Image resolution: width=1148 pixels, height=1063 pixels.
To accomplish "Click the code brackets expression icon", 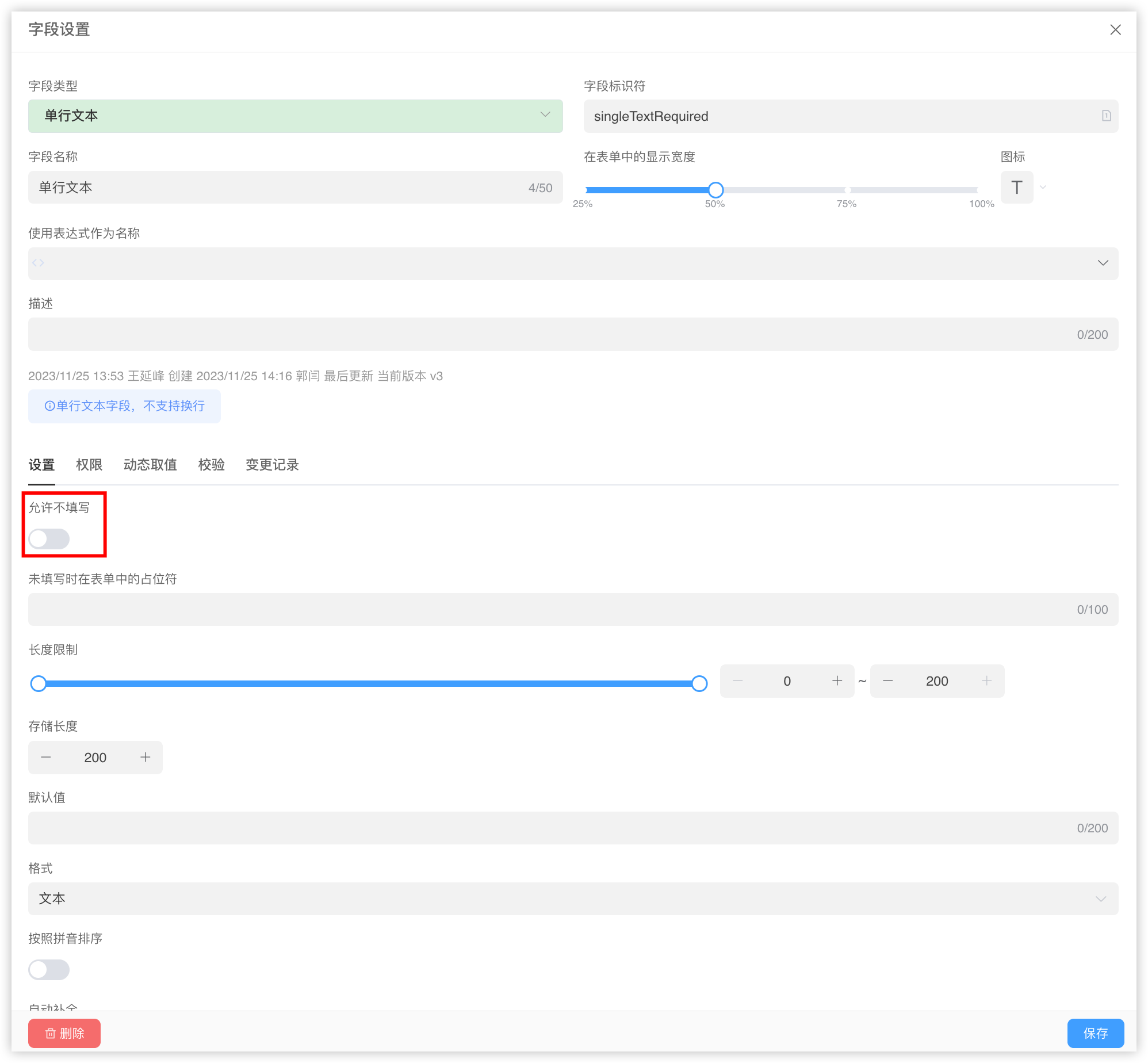I will click(x=39, y=263).
